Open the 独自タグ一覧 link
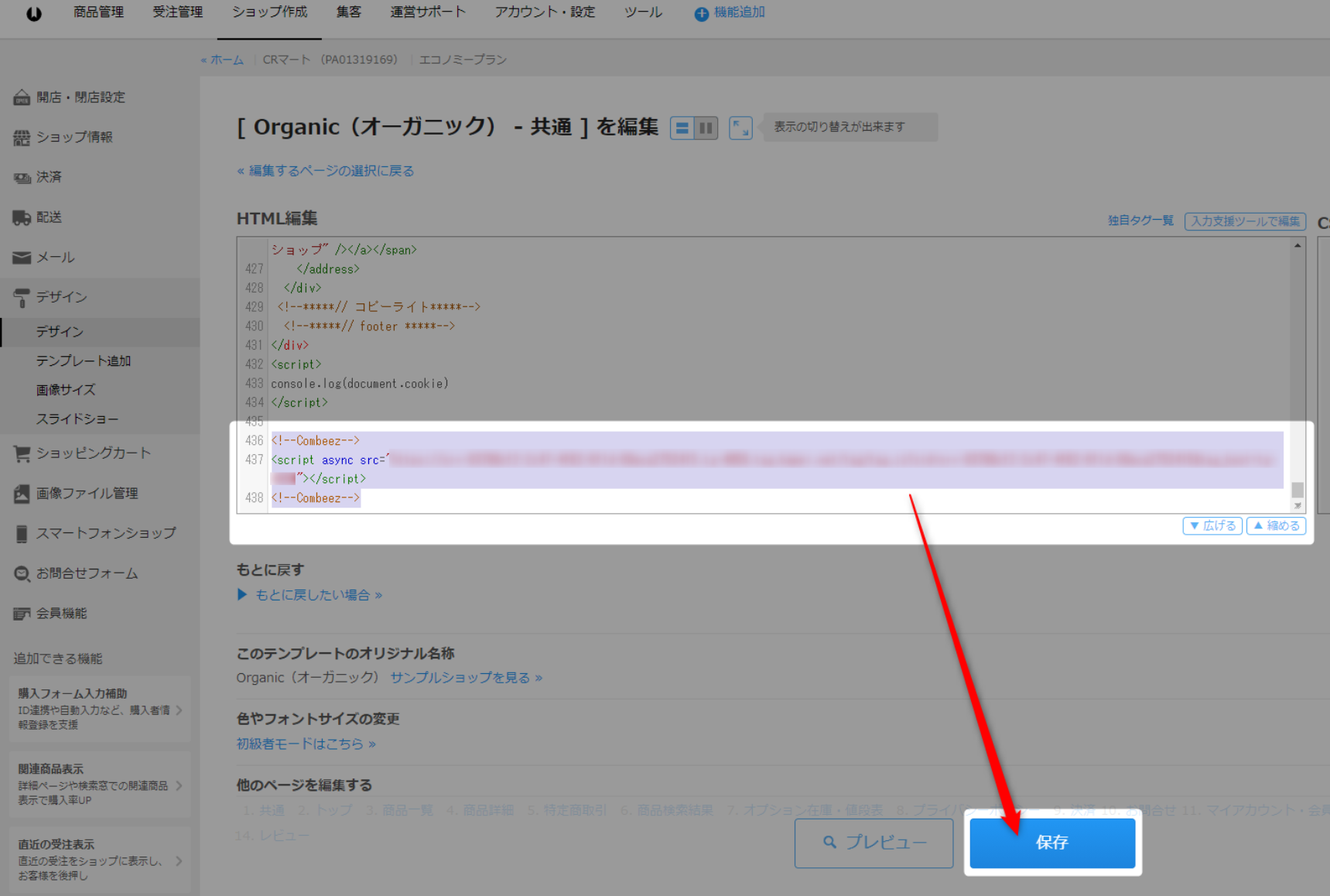Image resolution: width=1330 pixels, height=896 pixels. (x=1140, y=221)
